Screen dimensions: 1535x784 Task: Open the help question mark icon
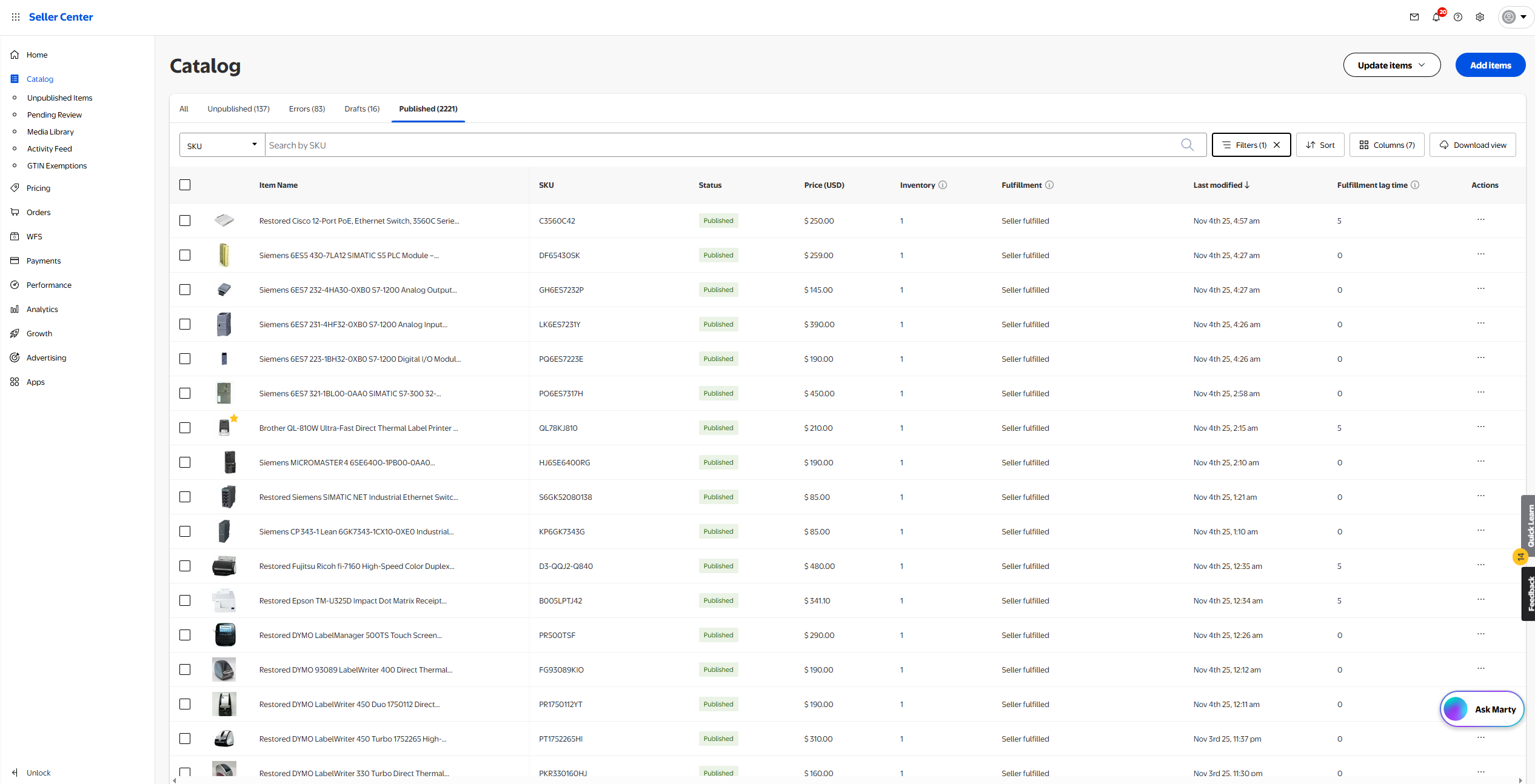click(x=1458, y=17)
